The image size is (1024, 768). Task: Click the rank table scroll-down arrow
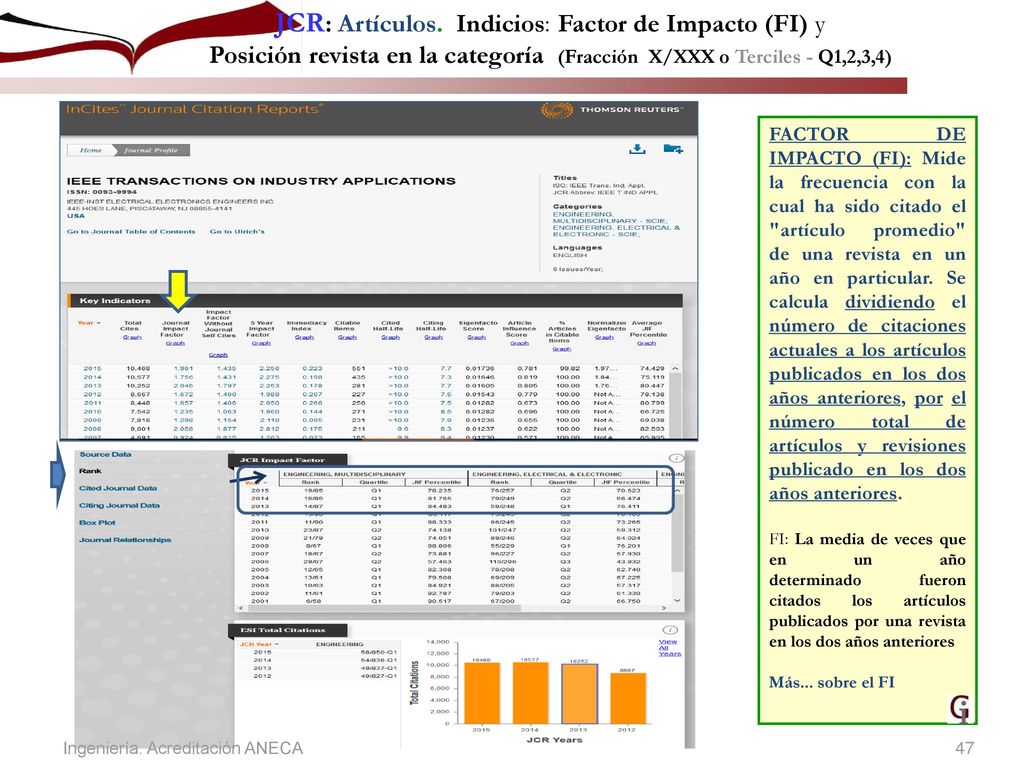point(677,600)
